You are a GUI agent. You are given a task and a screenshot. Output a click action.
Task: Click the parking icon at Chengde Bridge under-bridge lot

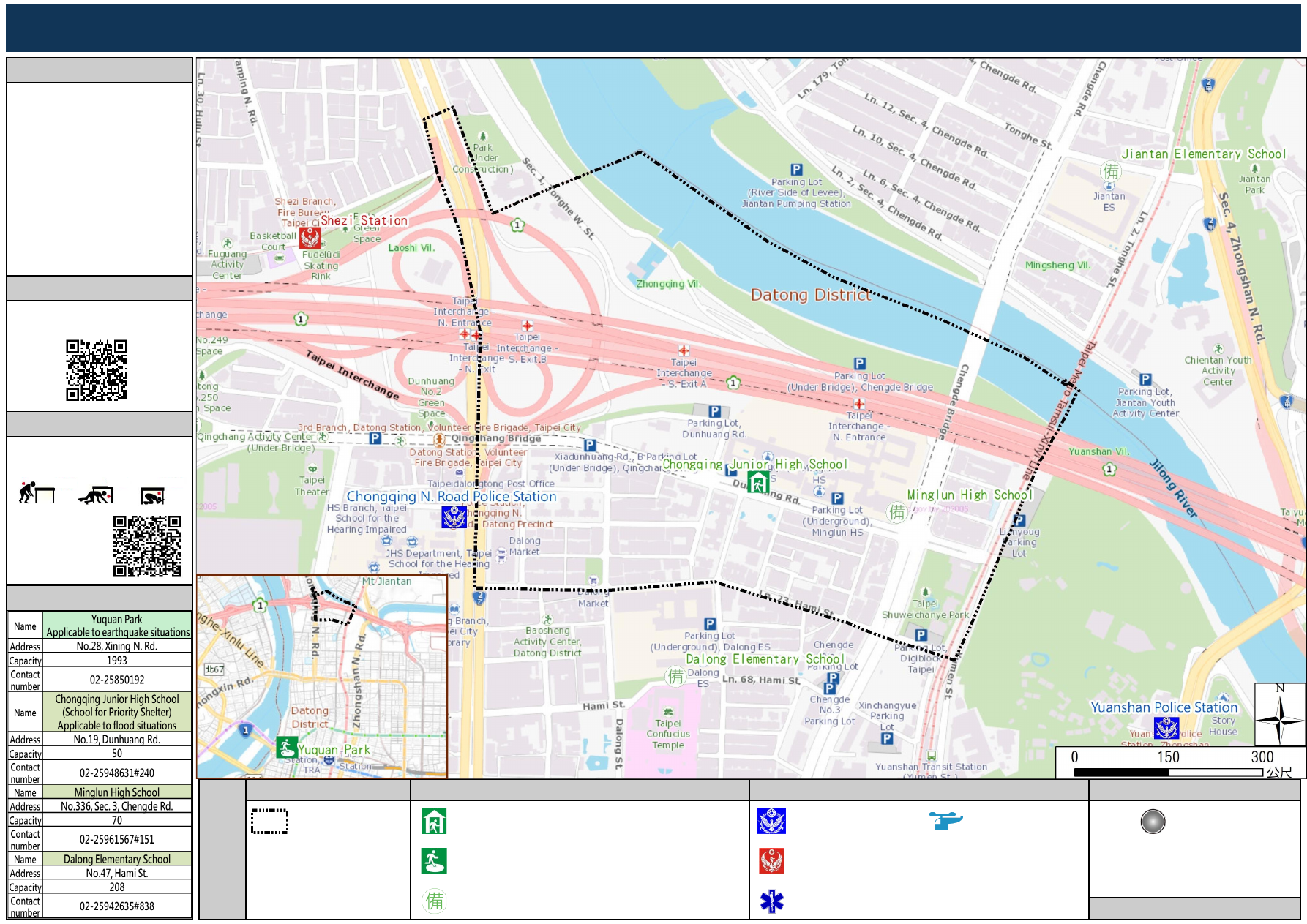tap(860, 364)
